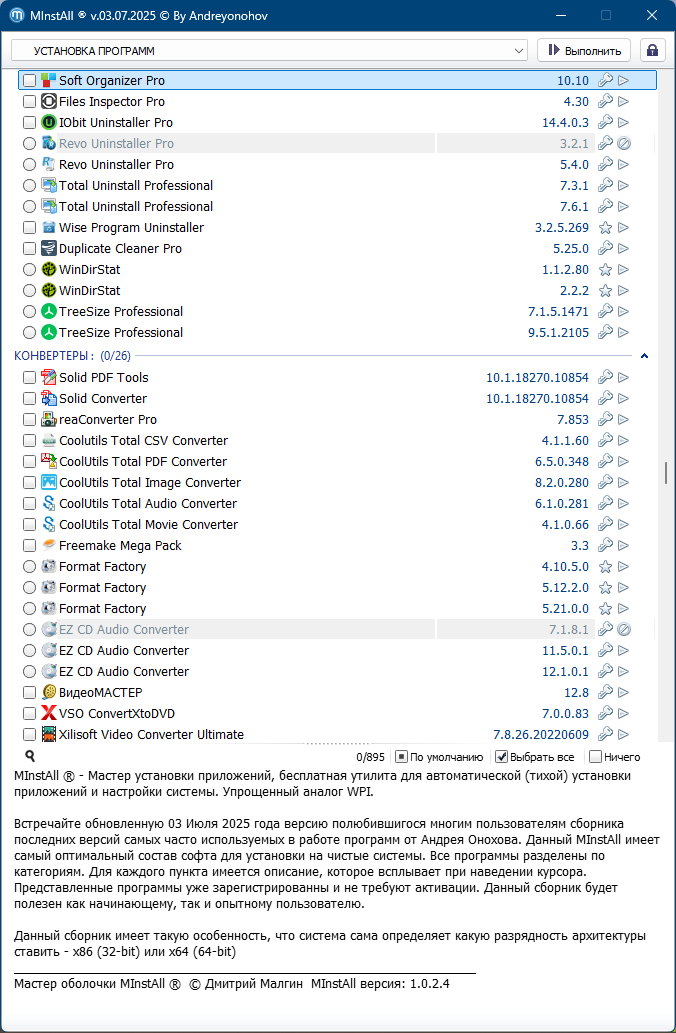The height and width of the screenshot is (1033, 676).
Task: Check the Wise Program Uninstaller checkbox
Action: click(29, 228)
